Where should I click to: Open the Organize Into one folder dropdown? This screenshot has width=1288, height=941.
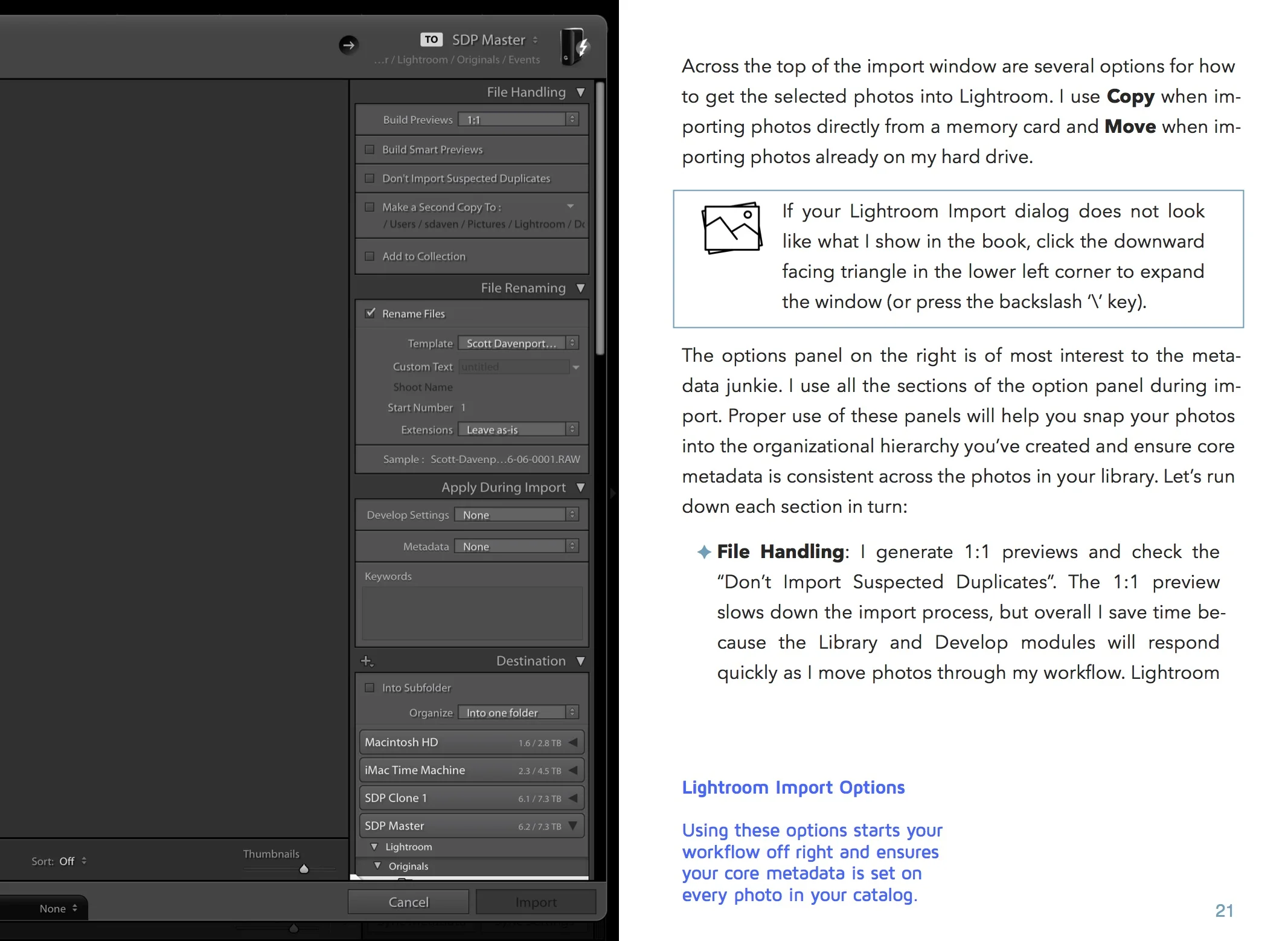pos(518,713)
